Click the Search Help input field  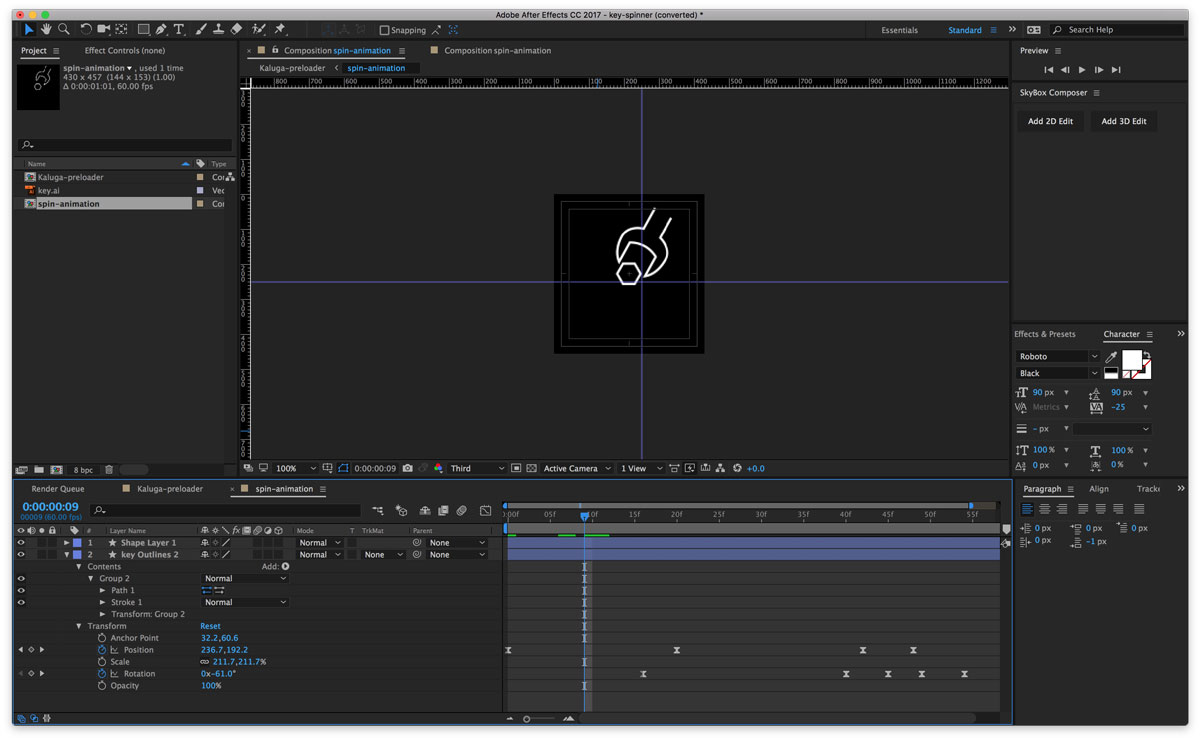coord(1115,30)
